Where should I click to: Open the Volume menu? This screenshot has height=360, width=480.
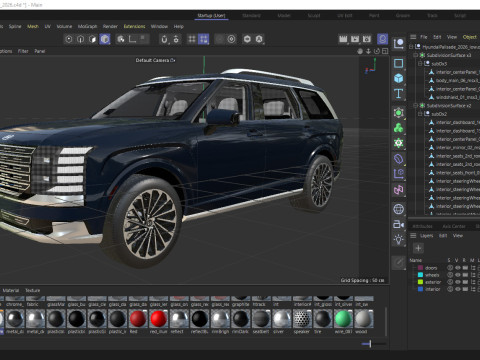point(64,26)
